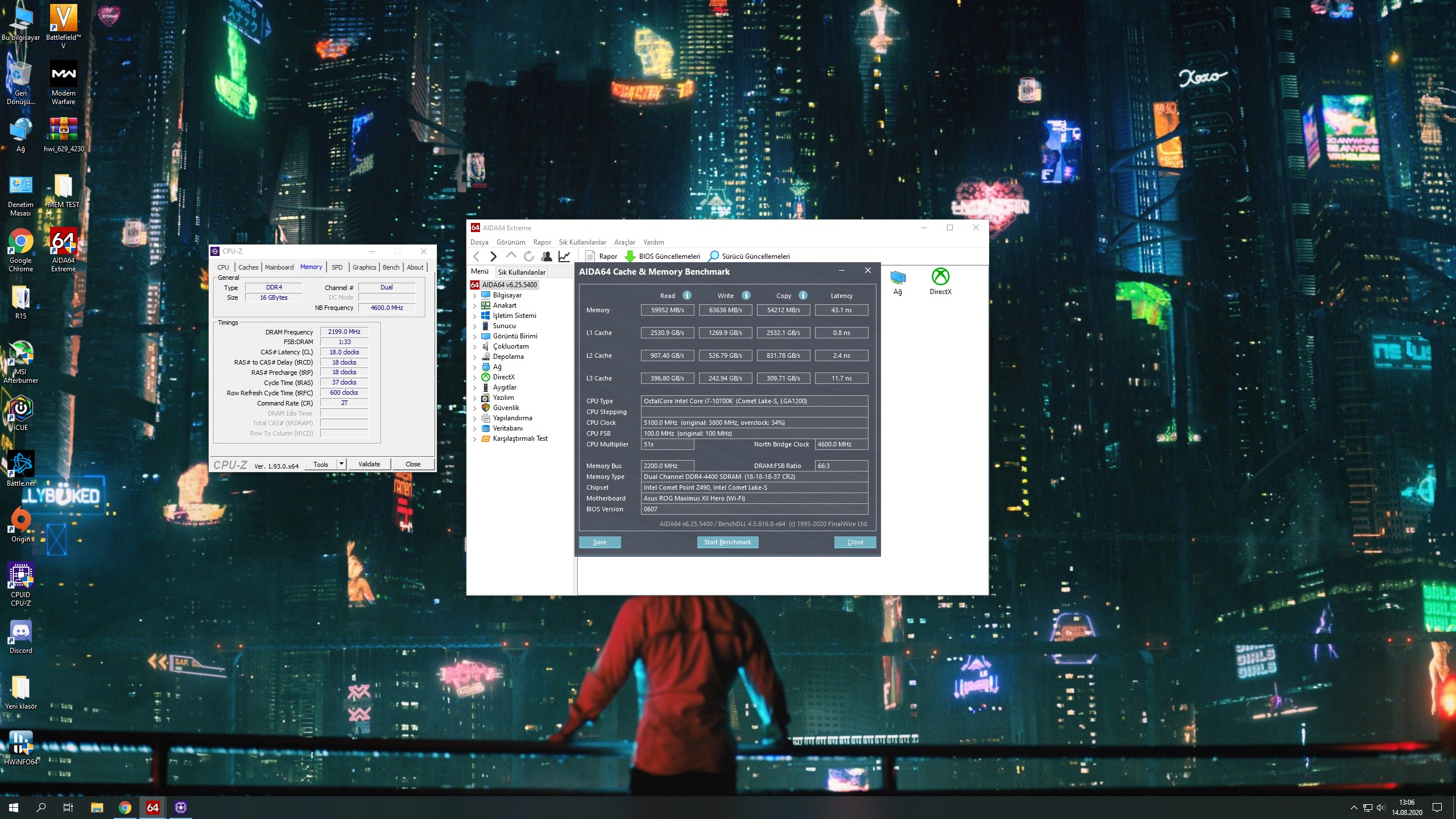Open Modern Warfare desktop shortcut
The image size is (1456, 819).
[63, 83]
